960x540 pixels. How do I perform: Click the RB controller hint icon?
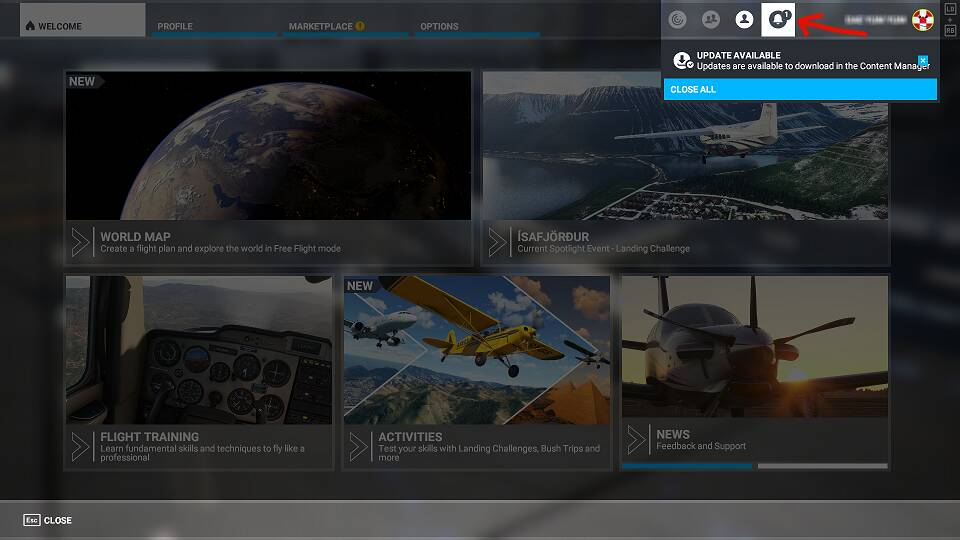[950, 30]
